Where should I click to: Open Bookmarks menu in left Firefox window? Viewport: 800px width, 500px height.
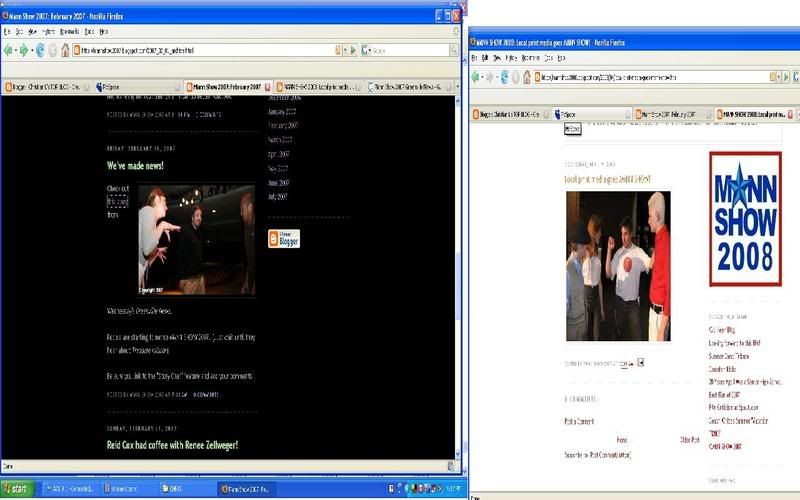69,32
